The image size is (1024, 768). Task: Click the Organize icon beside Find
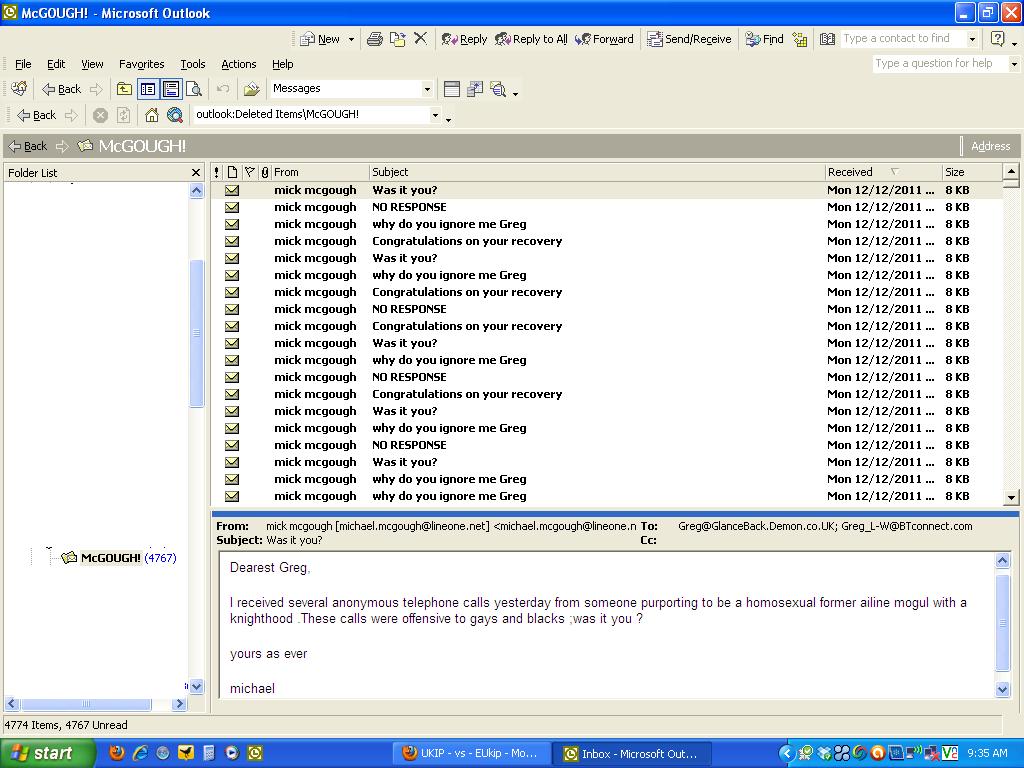click(x=799, y=39)
